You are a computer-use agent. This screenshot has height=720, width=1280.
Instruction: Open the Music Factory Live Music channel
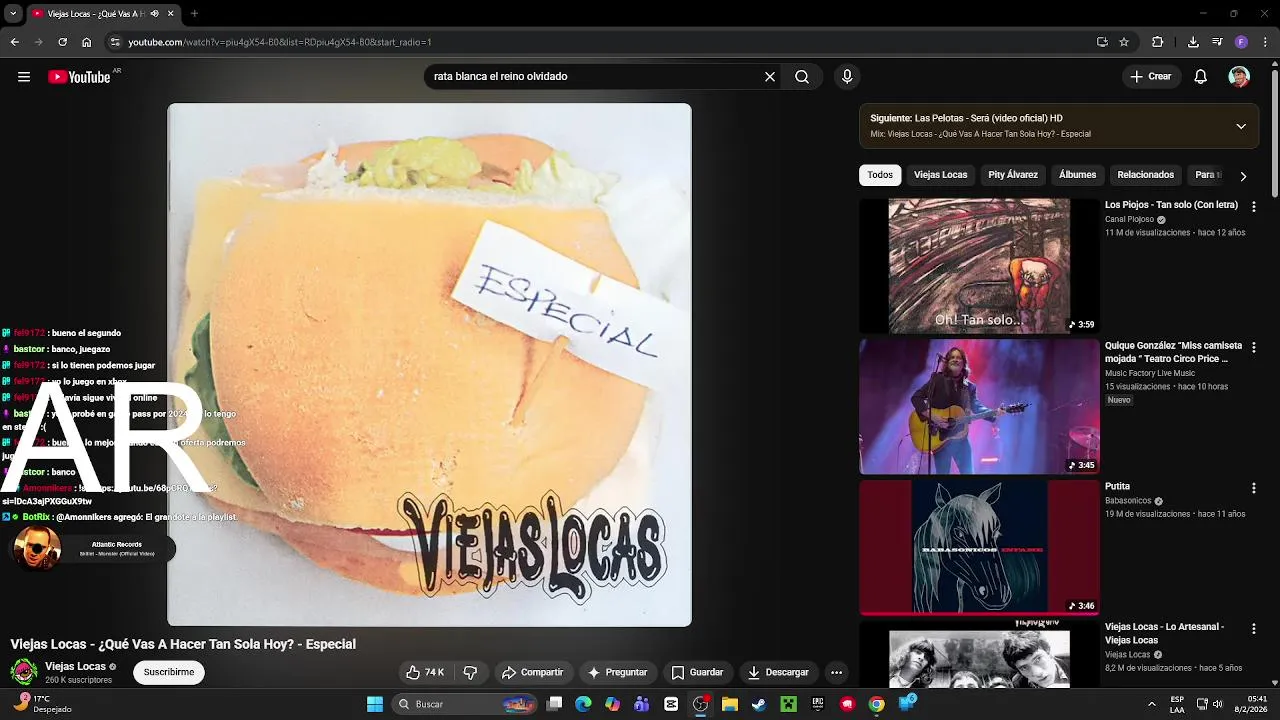click(x=1150, y=373)
